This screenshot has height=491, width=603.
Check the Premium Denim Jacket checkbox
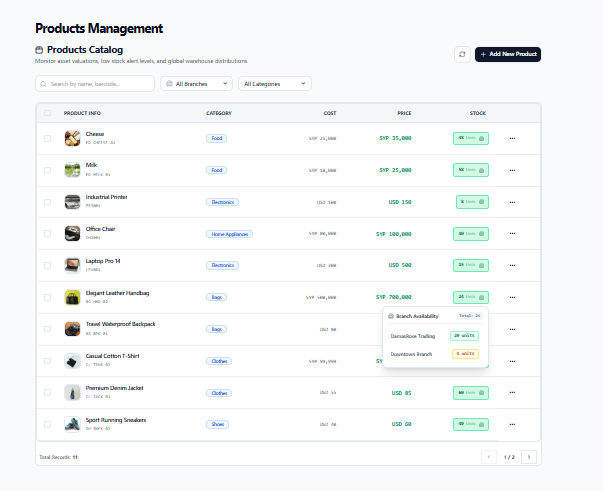(x=47, y=393)
